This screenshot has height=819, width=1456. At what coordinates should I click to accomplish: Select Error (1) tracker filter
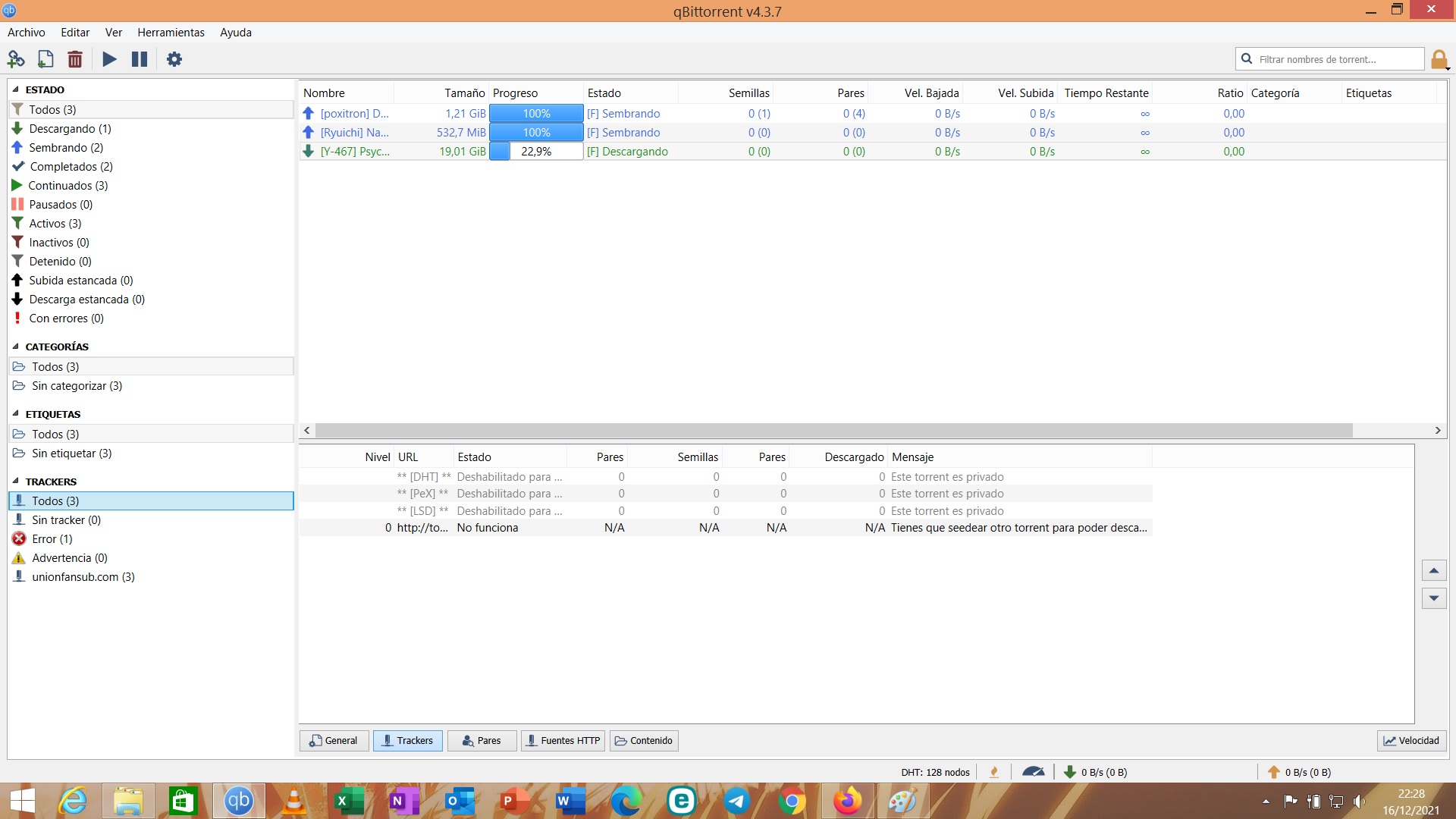[52, 539]
